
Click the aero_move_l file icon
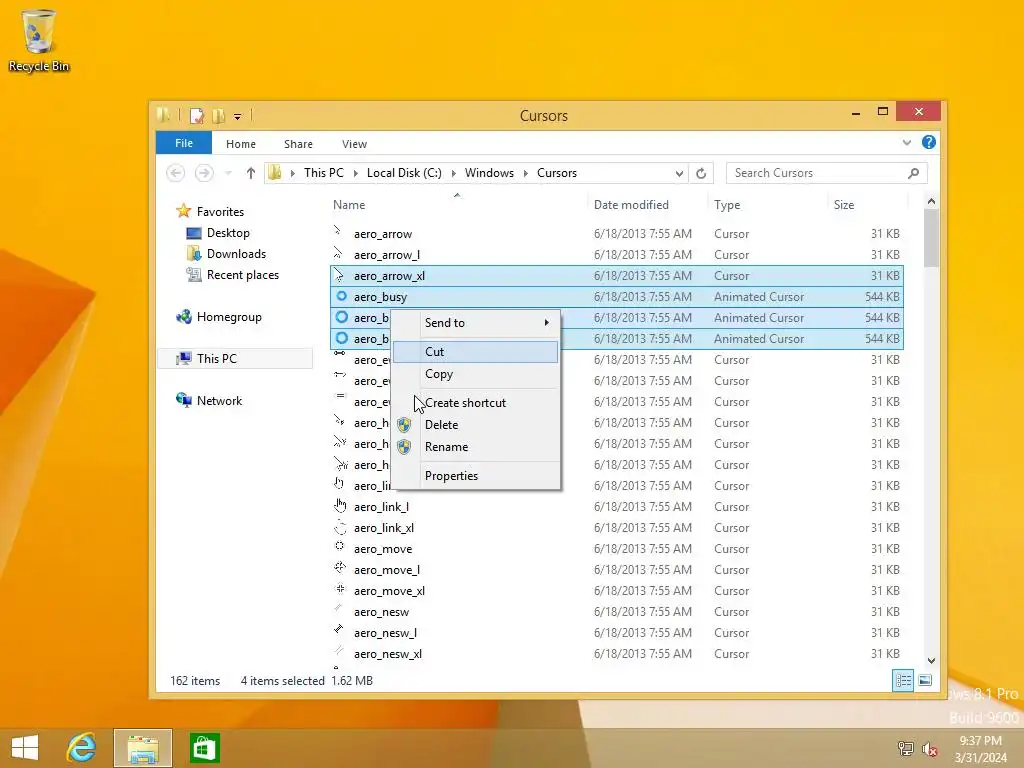click(x=340, y=569)
